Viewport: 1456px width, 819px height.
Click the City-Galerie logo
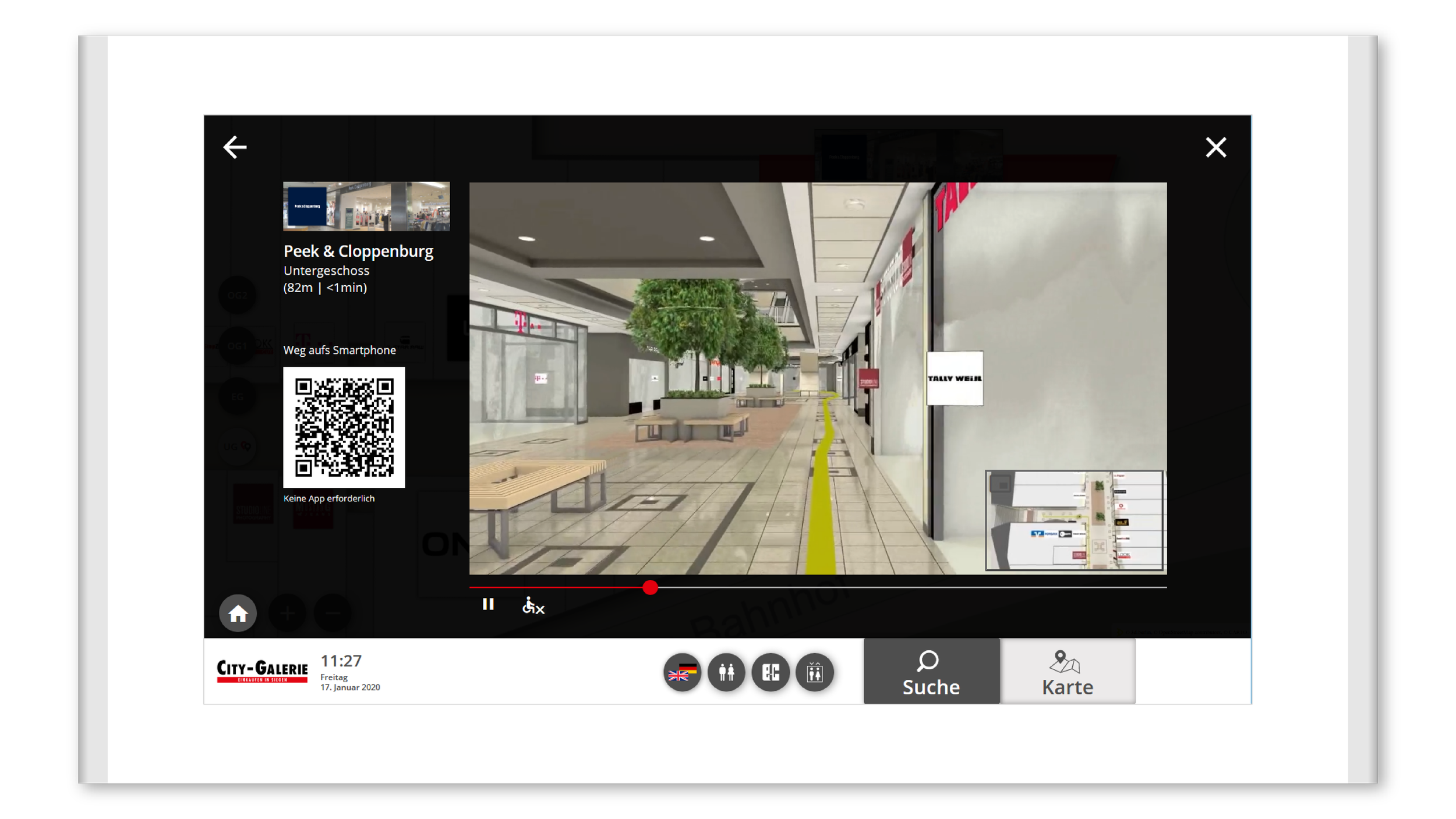coord(262,671)
